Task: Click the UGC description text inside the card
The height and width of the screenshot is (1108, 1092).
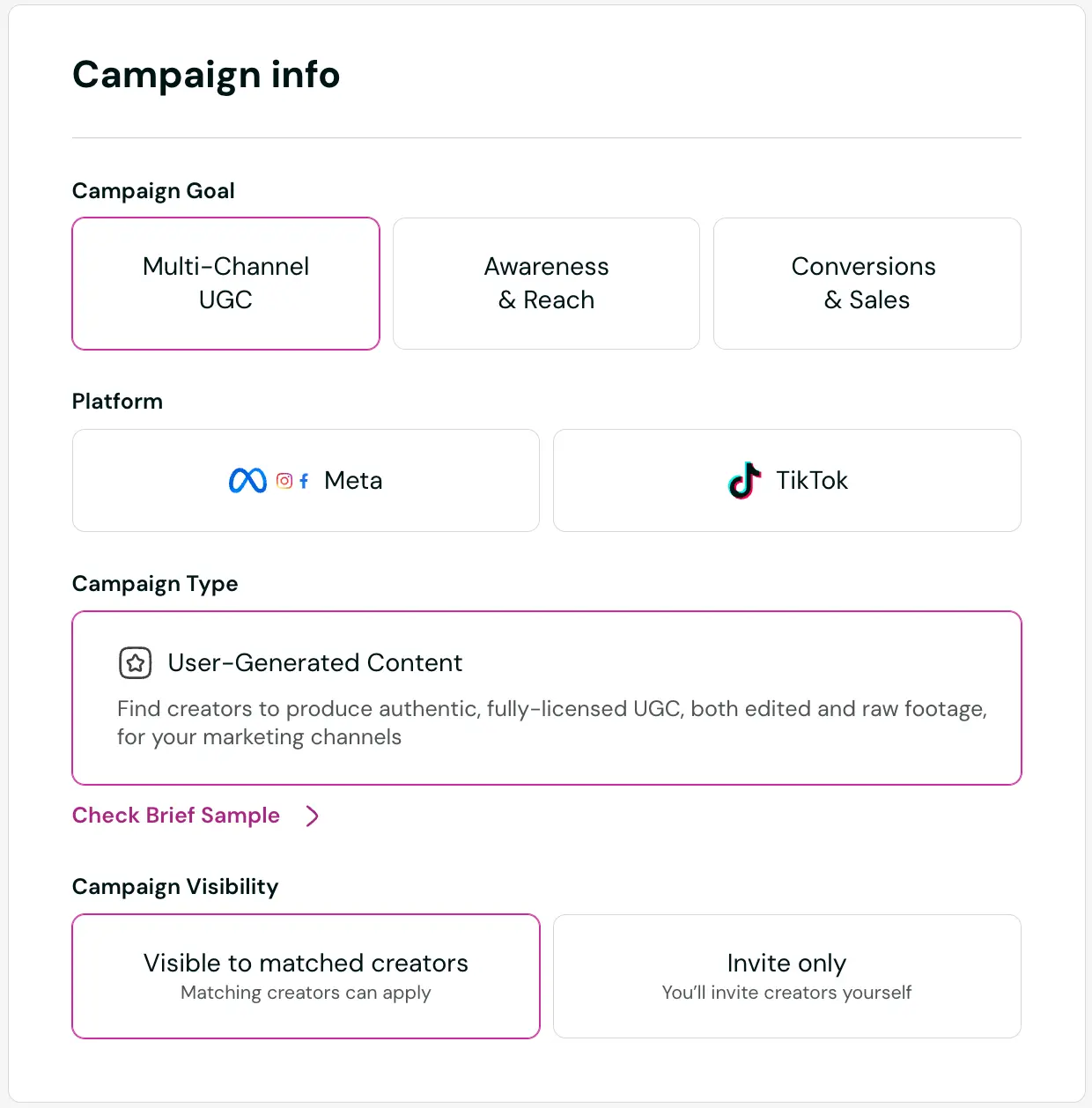Action: click(551, 722)
